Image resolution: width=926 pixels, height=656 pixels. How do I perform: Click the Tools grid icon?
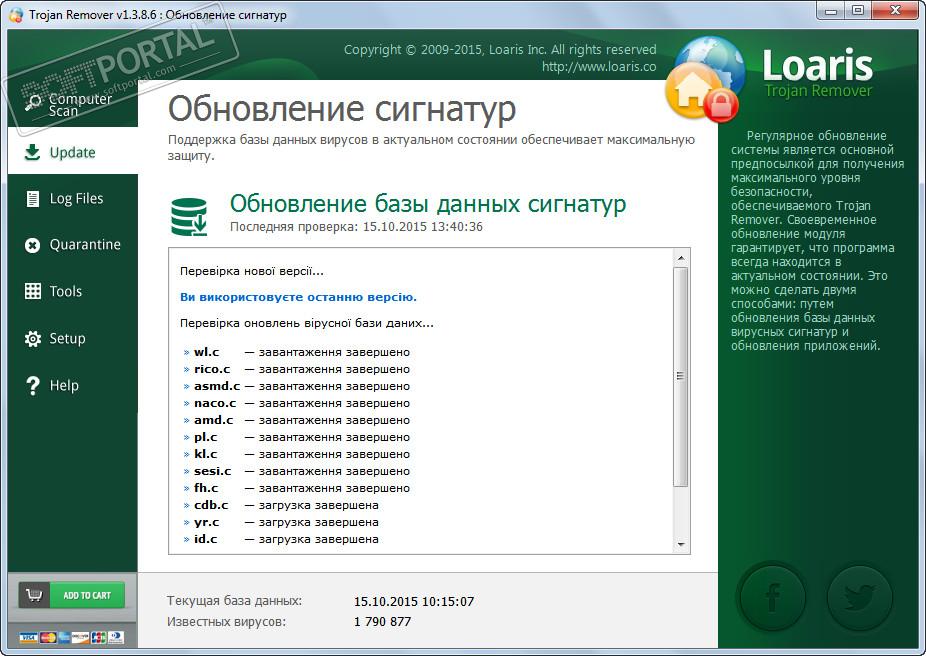click(x=32, y=291)
